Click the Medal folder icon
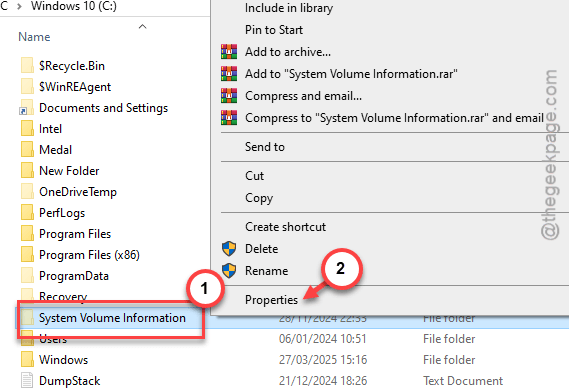The height and width of the screenshot is (390, 569). coord(27,150)
